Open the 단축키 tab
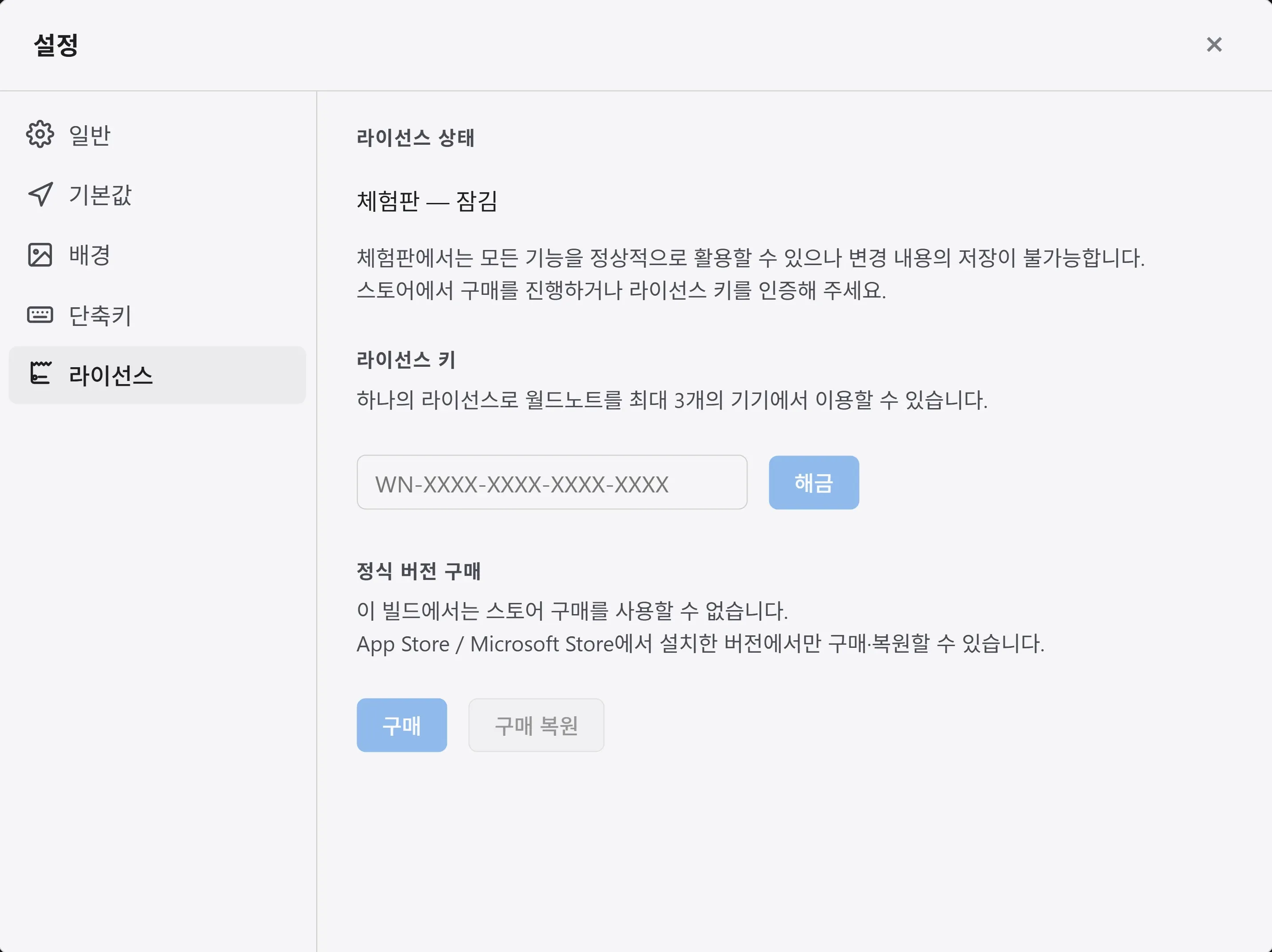 pos(157,315)
